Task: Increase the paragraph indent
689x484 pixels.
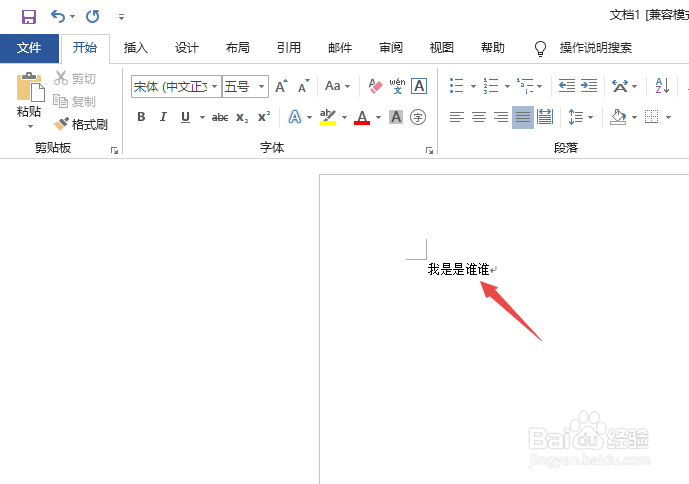Action: tap(589, 86)
